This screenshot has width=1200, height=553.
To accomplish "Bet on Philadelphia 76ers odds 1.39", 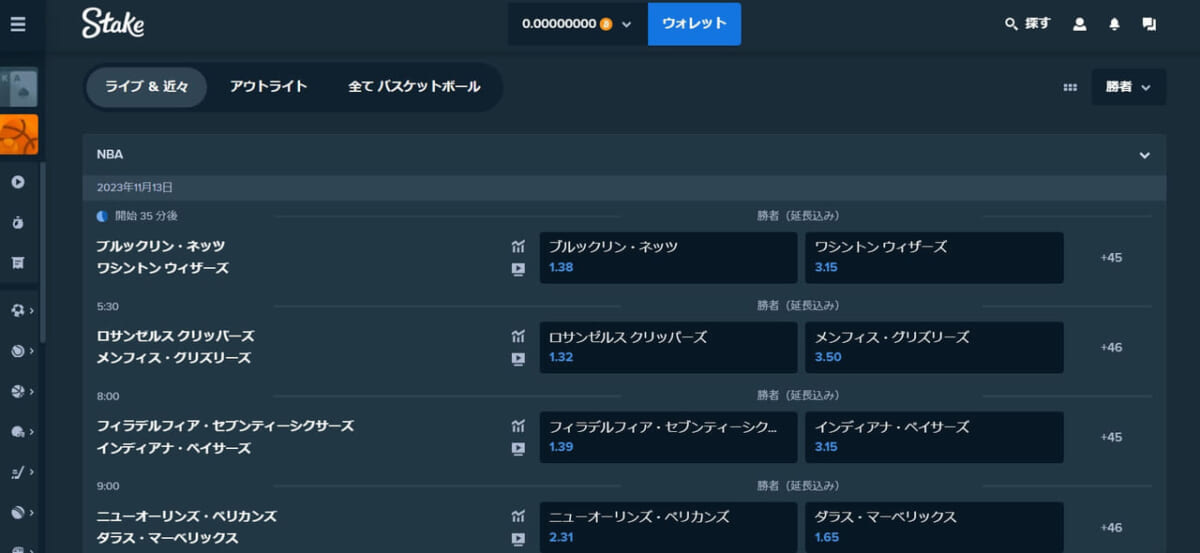I will pyautogui.click(x=668, y=437).
